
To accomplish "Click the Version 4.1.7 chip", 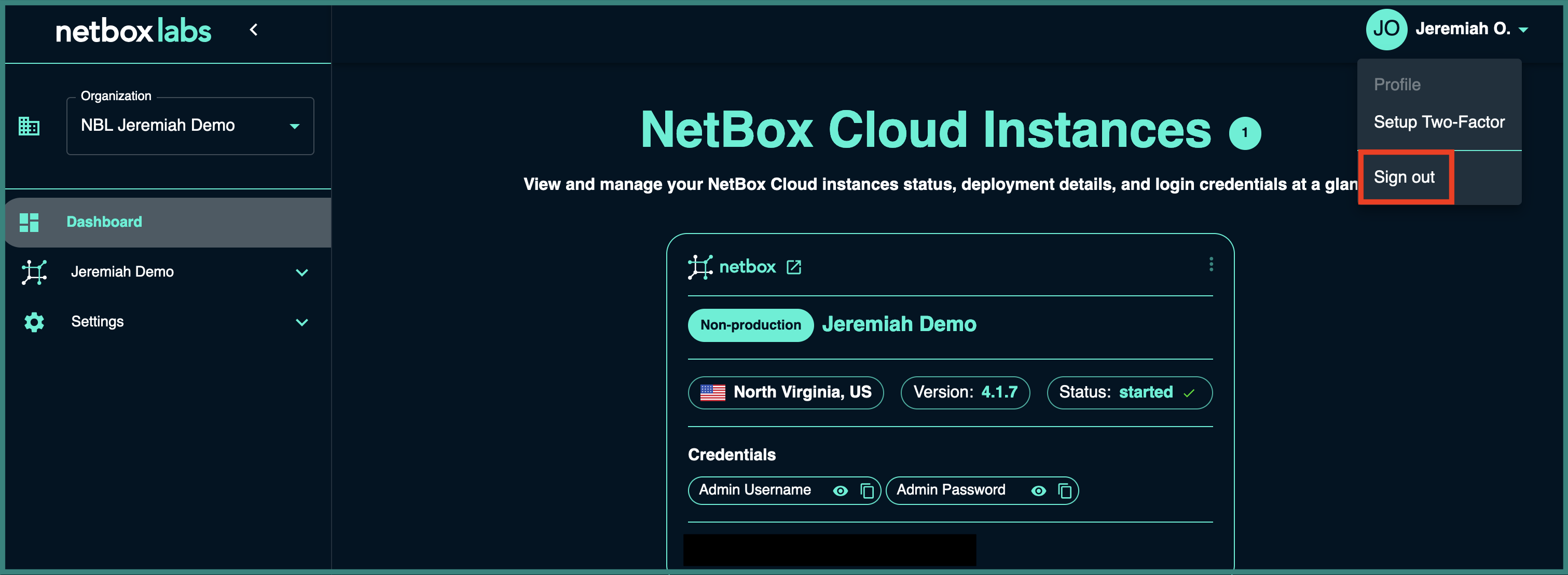I will tap(965, 392).
